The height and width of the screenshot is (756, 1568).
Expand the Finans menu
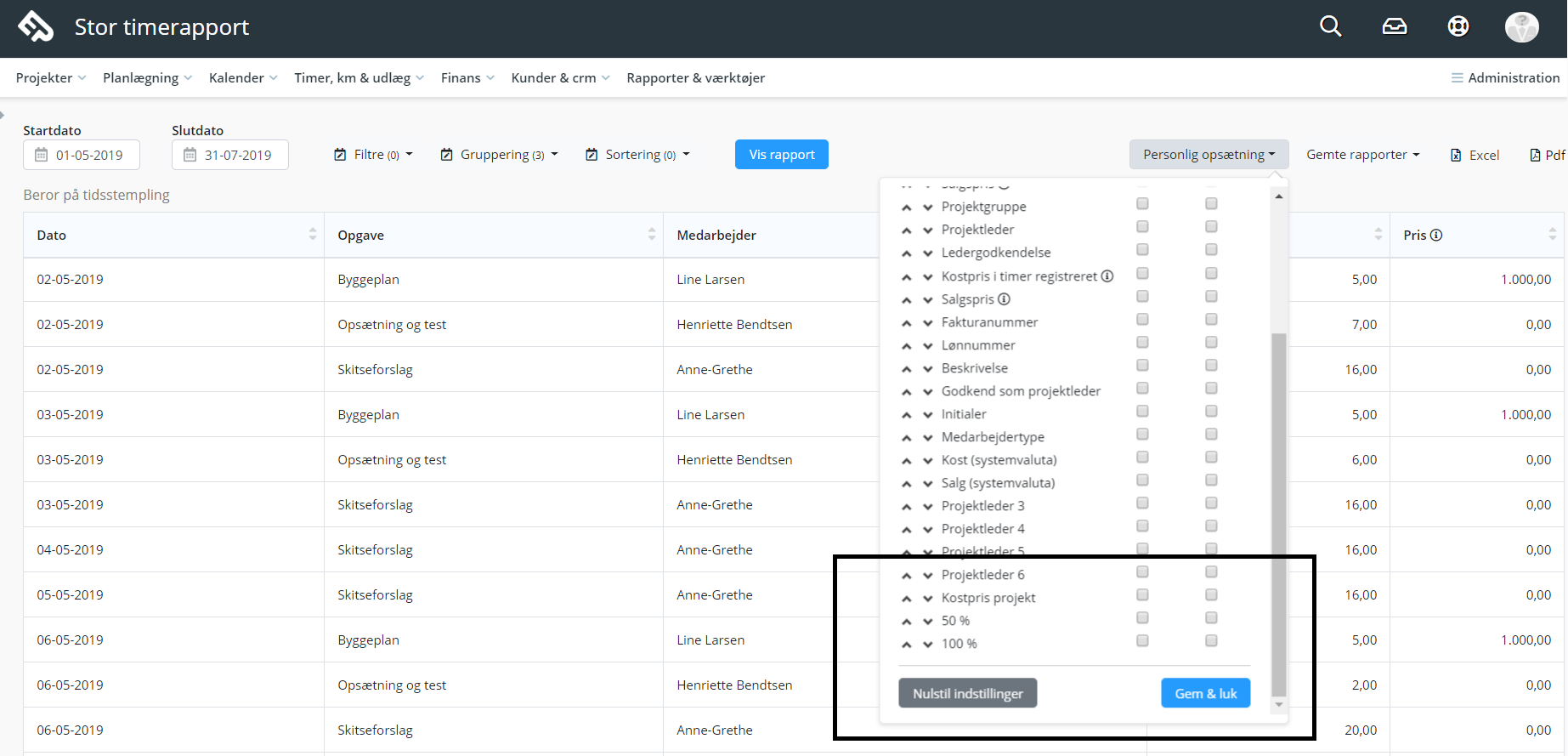(x=467, y=77)
